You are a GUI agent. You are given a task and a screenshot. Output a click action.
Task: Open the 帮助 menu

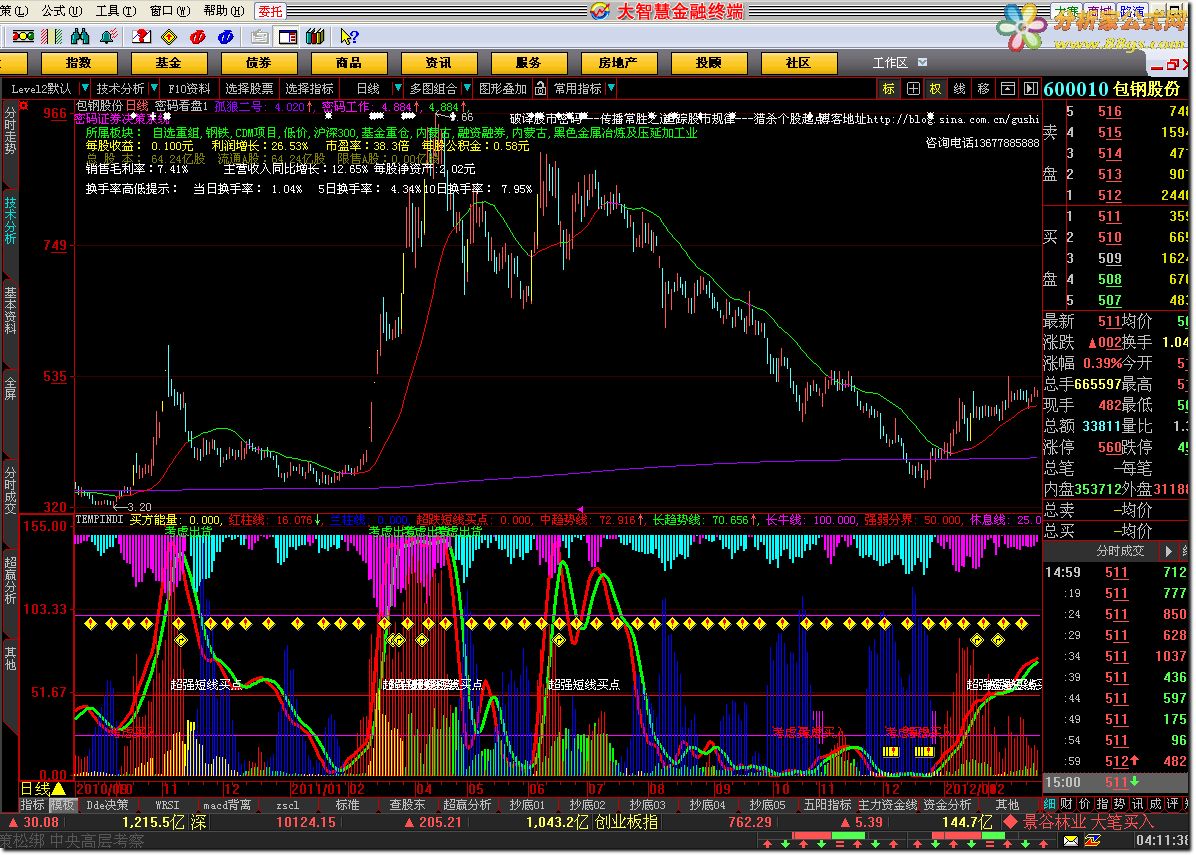point(224,11)
